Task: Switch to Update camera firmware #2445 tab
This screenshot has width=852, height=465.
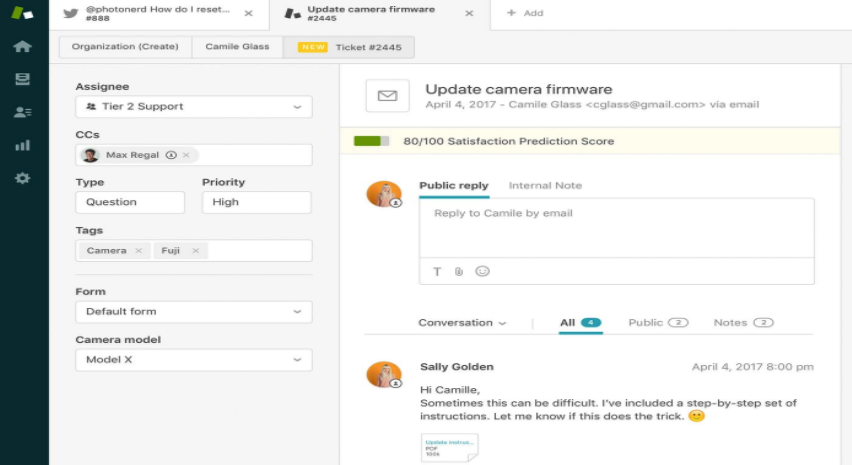Action: [380, 14]
